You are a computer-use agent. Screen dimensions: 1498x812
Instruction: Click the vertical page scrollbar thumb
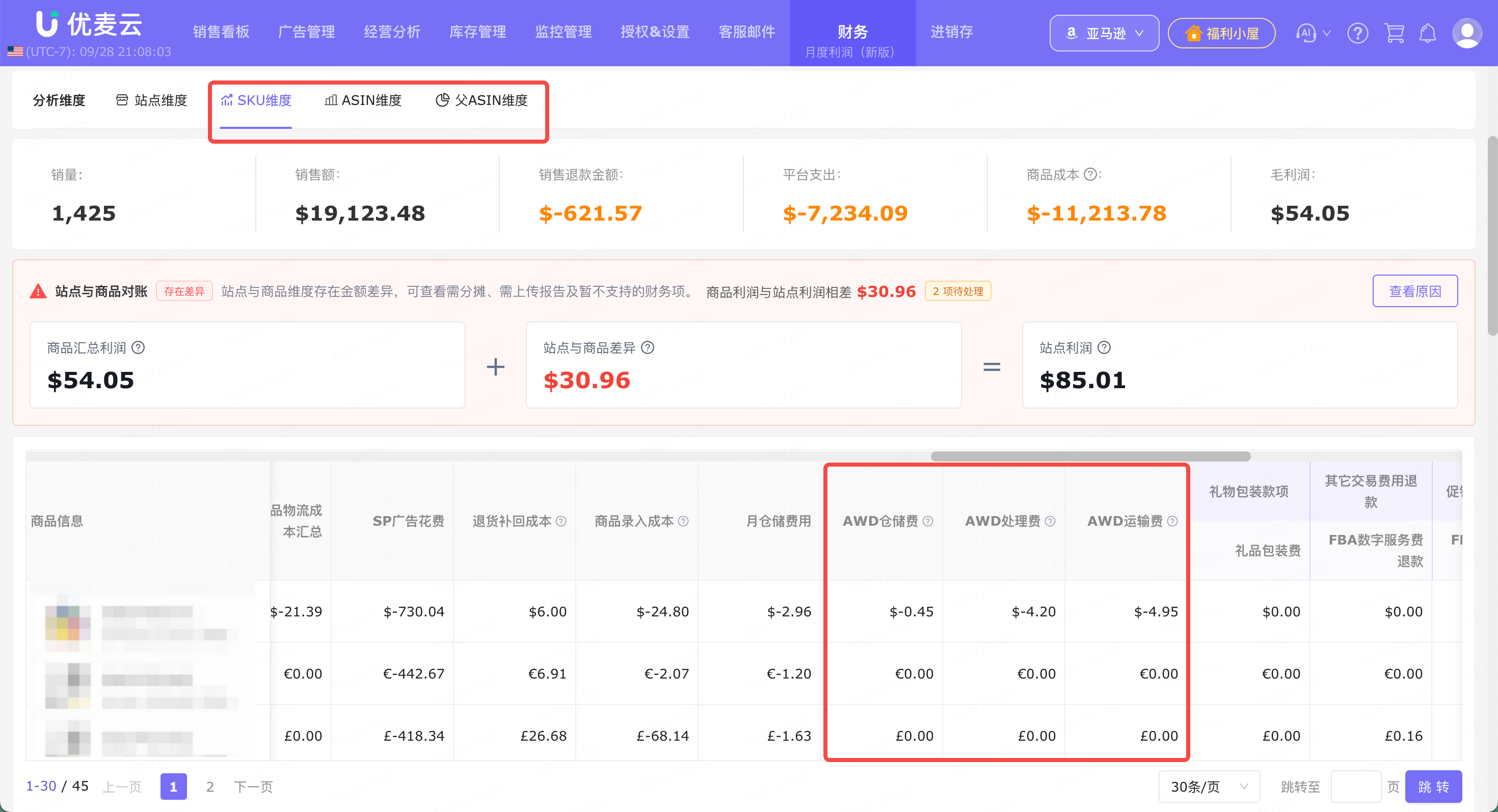[x=1492, y=235]
